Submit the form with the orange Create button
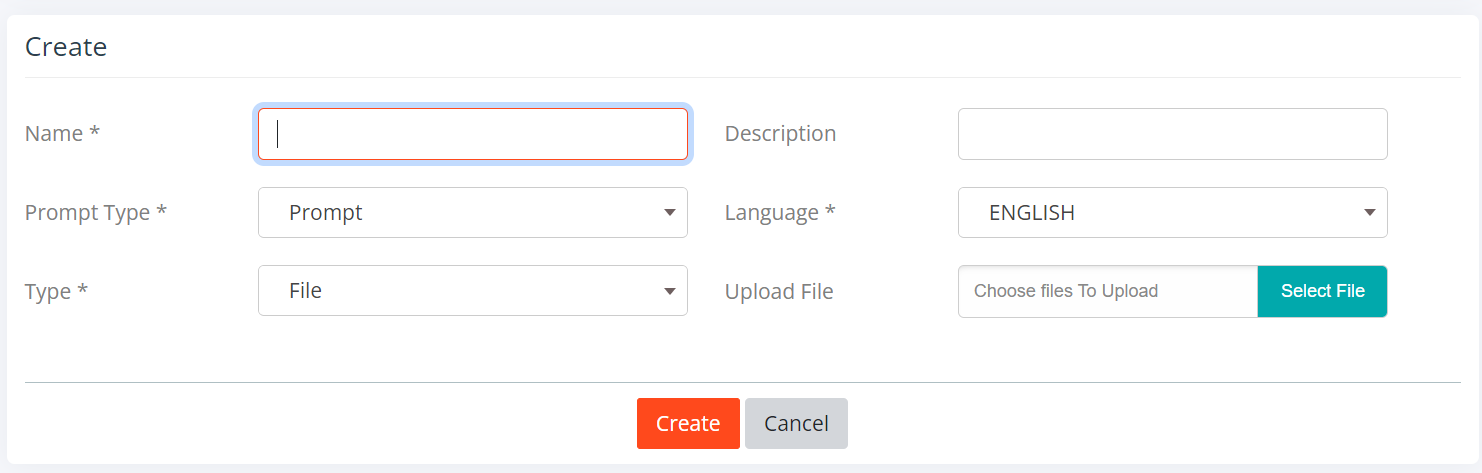Screen dimensions: 1482x473 [688, 423]
